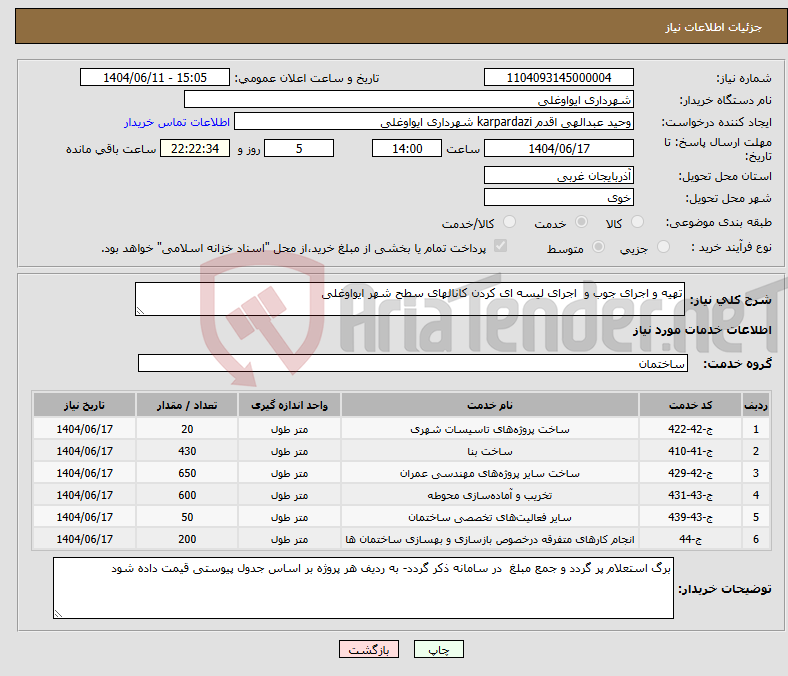Click the general description text area
The image size is (788, 676).
point(410,299)
